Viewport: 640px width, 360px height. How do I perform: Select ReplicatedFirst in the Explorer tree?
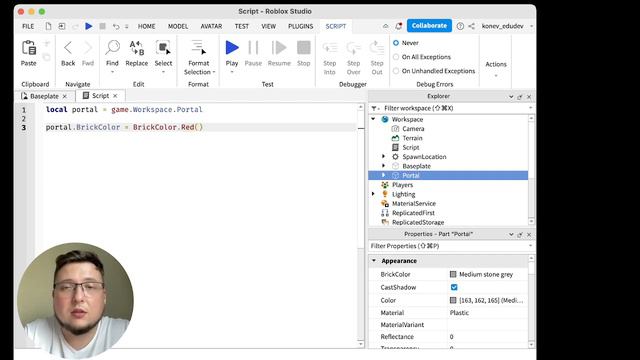(x=413, y=213)
